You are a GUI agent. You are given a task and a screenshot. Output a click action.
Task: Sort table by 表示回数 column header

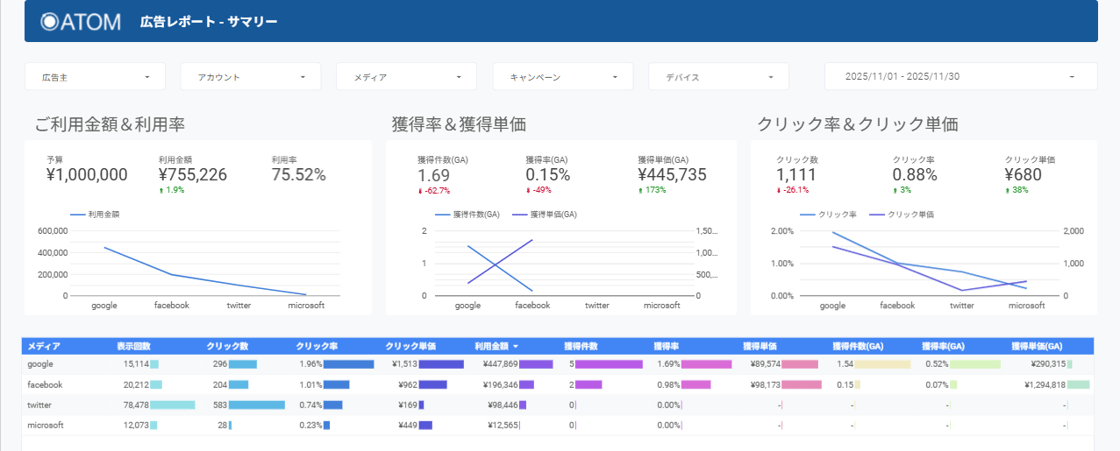133,346
